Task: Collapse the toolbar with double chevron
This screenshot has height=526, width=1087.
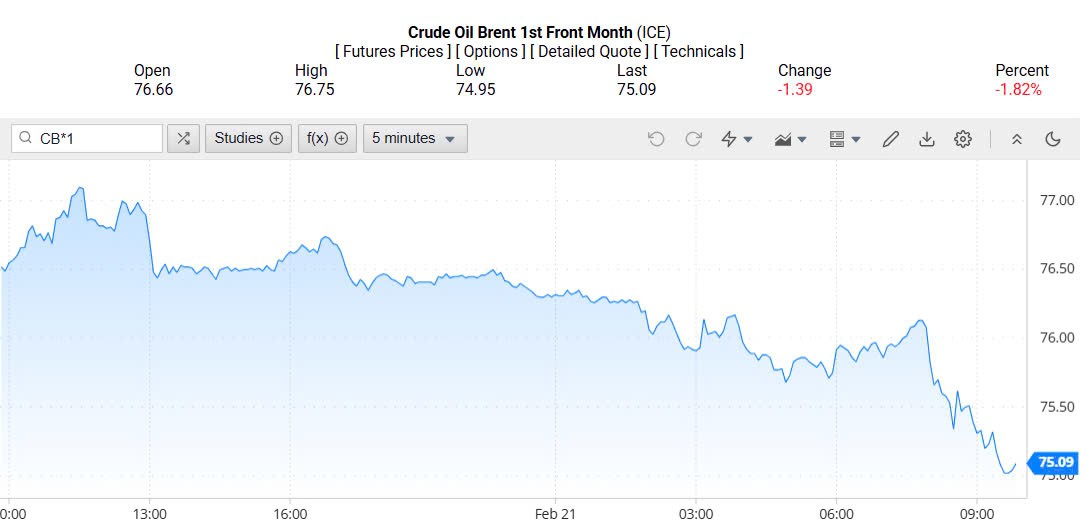Action: click(1017, 139)
